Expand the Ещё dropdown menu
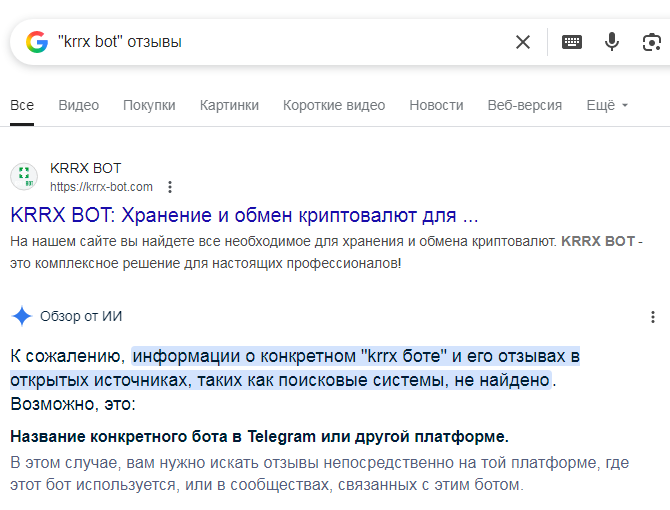The width and height of the screenshot is (670, 510). point(607,105)
